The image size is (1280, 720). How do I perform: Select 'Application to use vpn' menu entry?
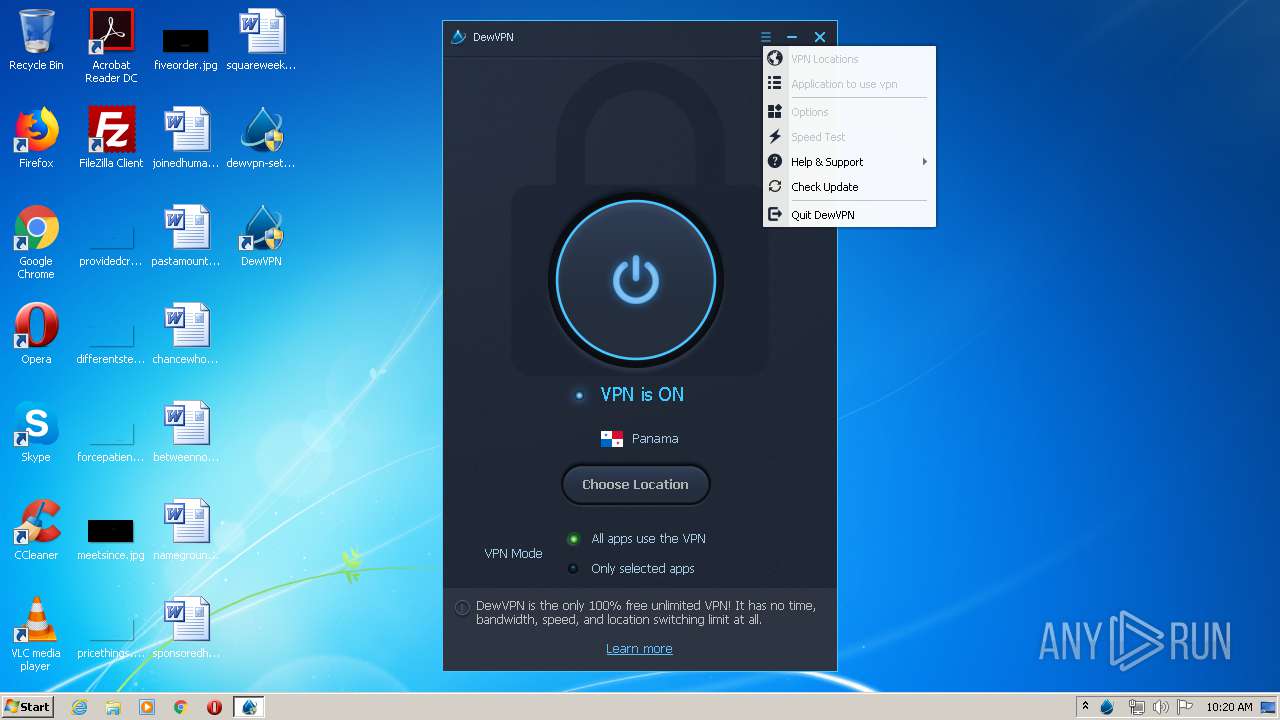click(x=849, y=84)
